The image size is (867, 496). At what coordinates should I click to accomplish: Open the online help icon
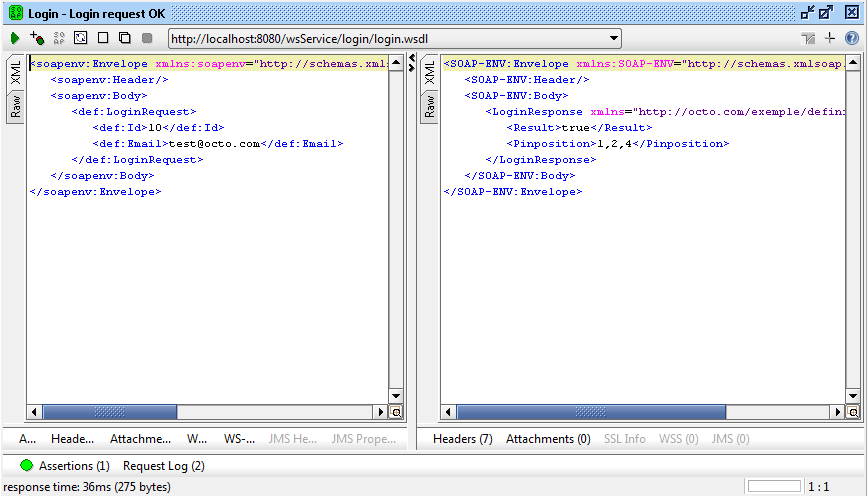pyautogui.click(x=852, y=38)
